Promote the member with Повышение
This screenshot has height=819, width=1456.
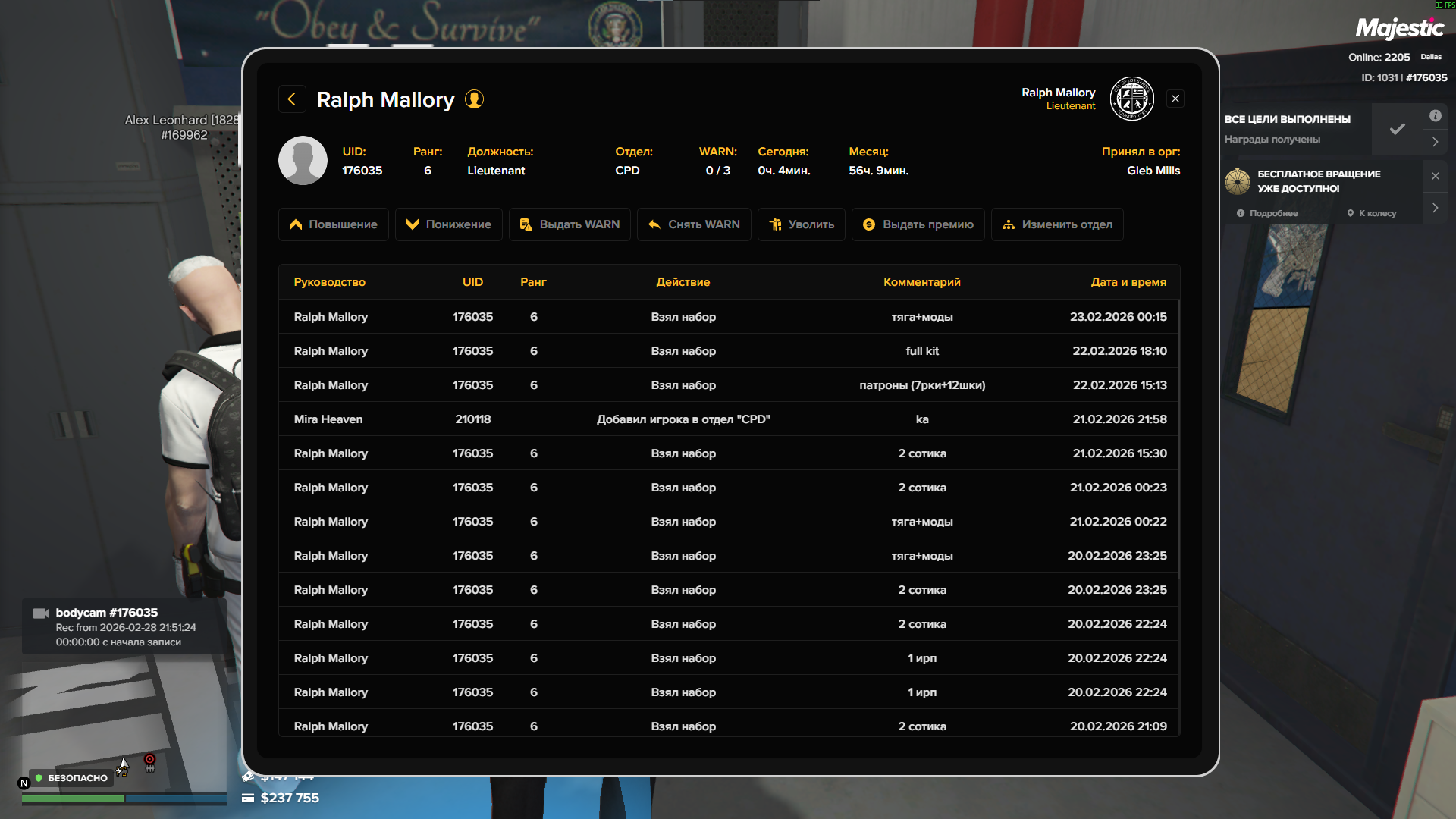[x=333, y=224]
